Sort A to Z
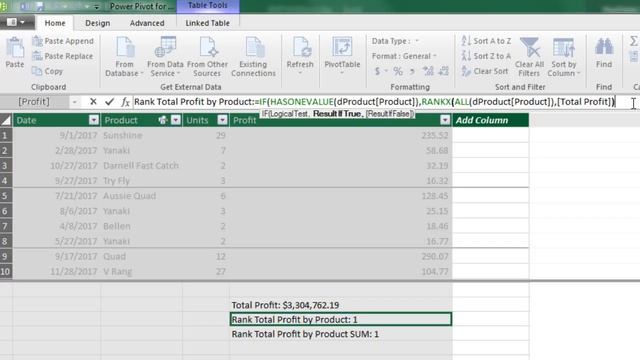Screen dimensions: 640x360 486,41
